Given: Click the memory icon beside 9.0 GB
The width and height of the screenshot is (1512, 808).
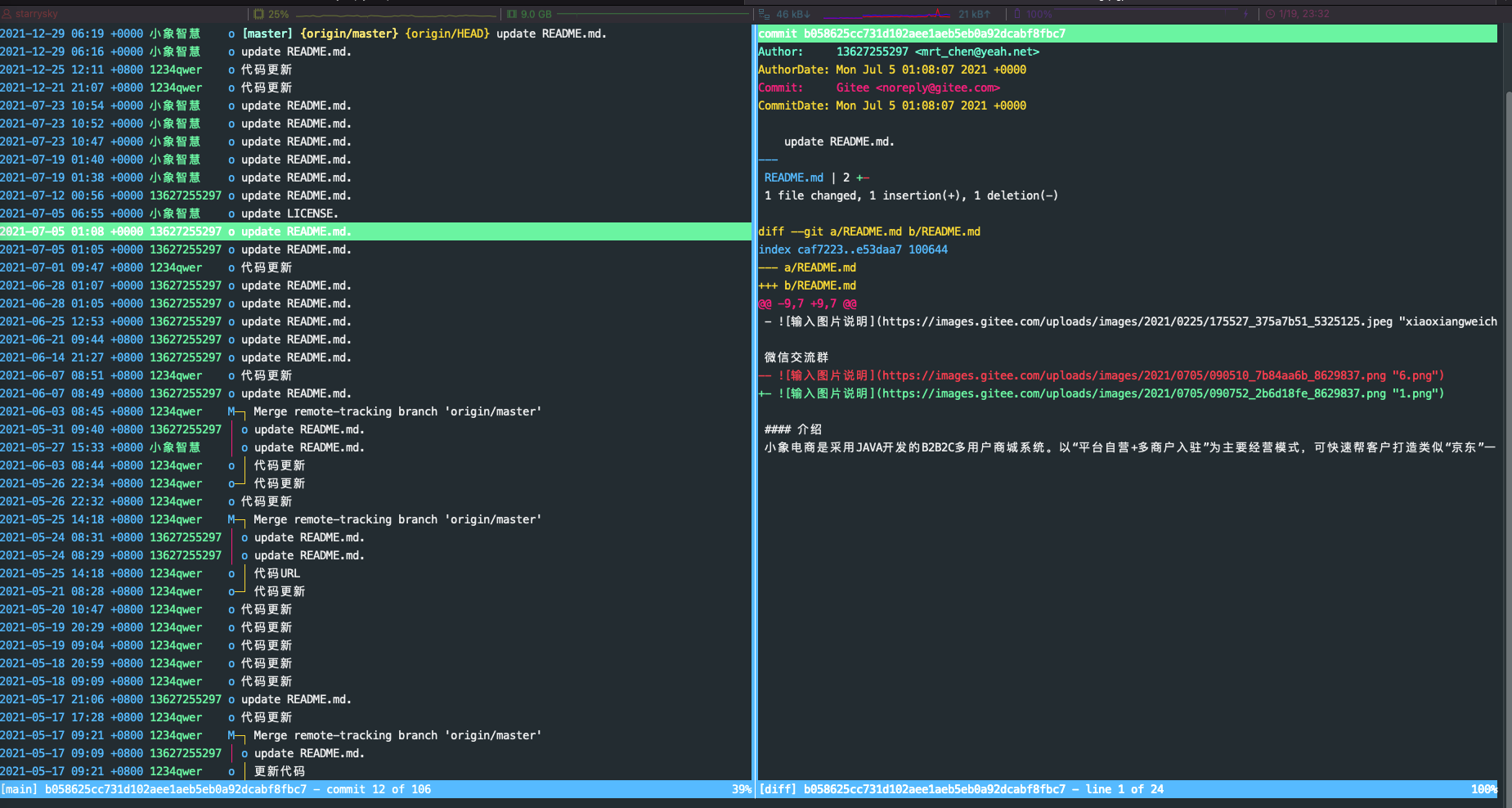Looking at the screenshot, I should [x=512, y=14].
